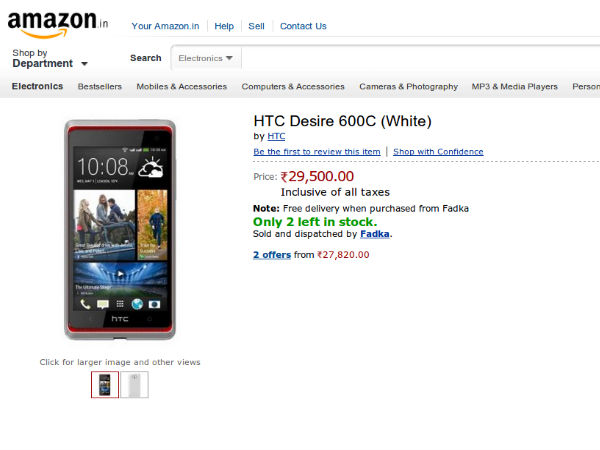The height and width of the screenshot is (450, 600).
Task: Click the large HTC phone product image
Action: (120, 230)
